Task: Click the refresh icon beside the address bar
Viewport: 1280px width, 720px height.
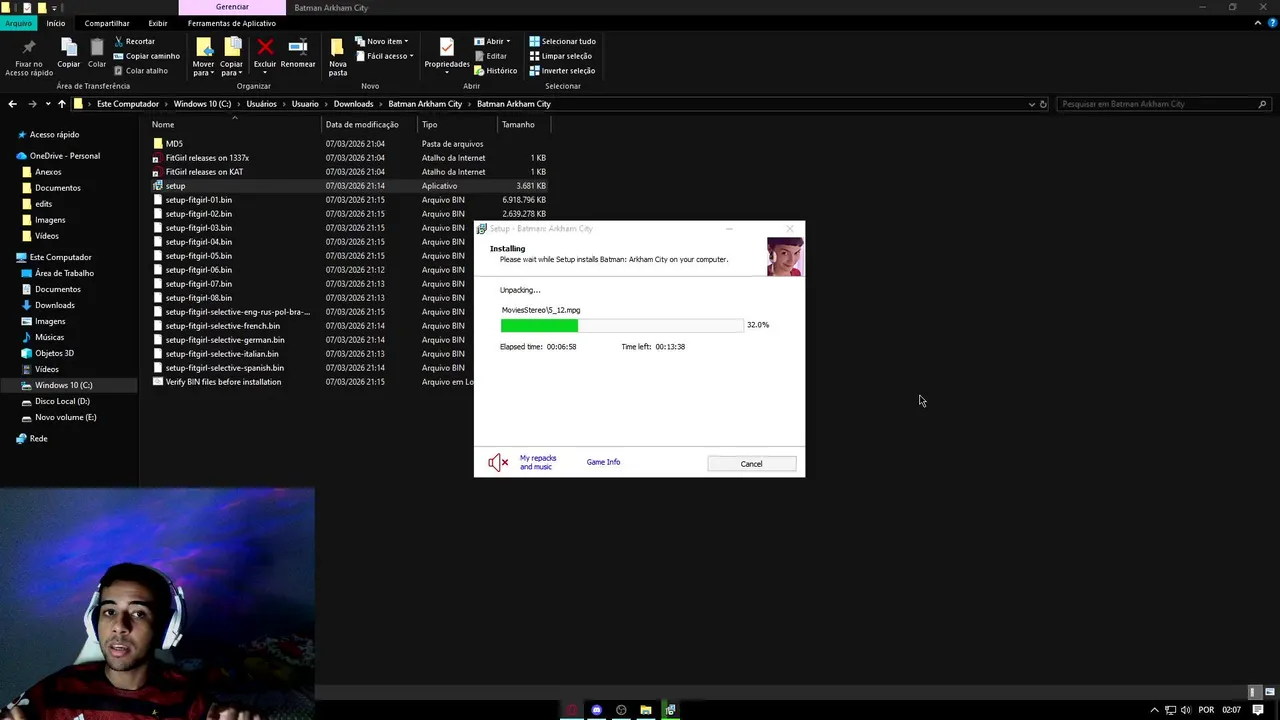Action: 1043,104
